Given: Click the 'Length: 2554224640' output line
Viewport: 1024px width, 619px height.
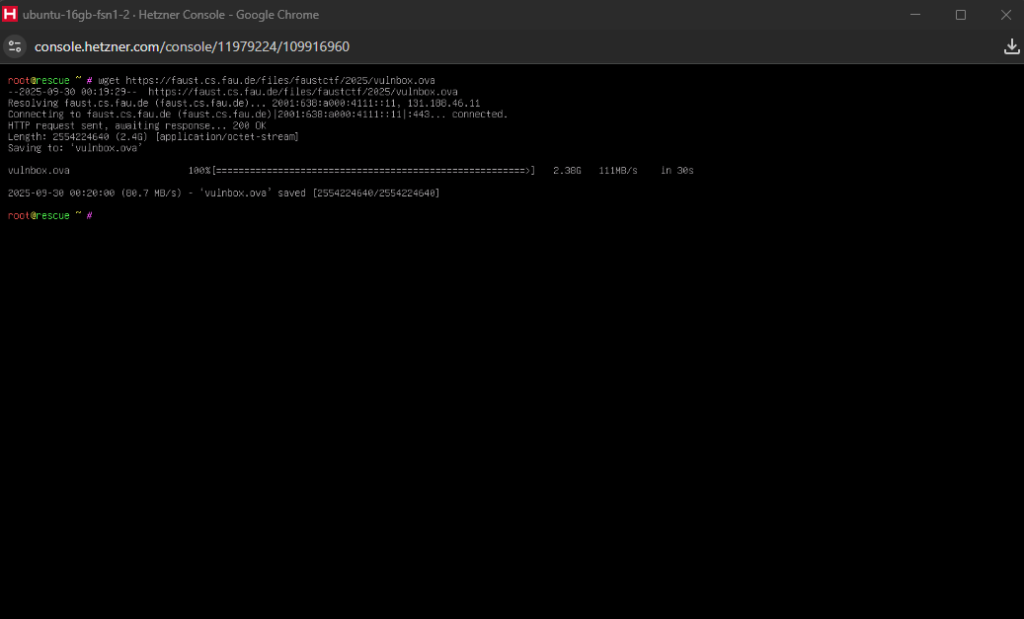Looking at the screenshot, I should pyautogui.click(x=152, y=136).
